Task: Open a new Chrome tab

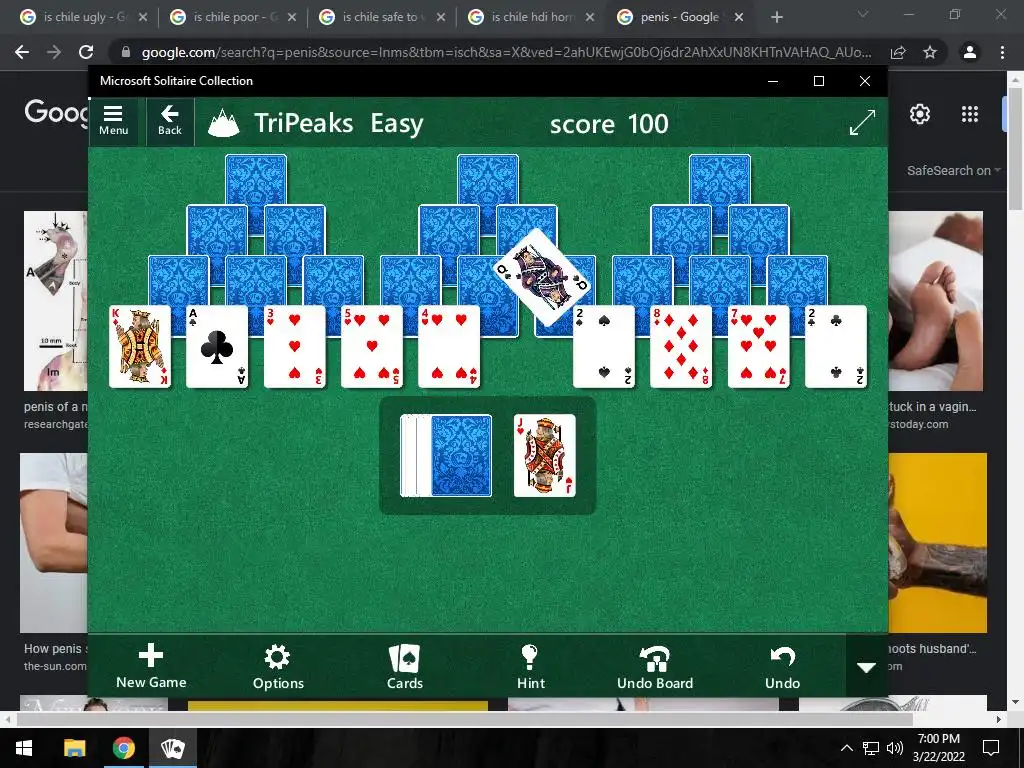Action: (776, 17)
